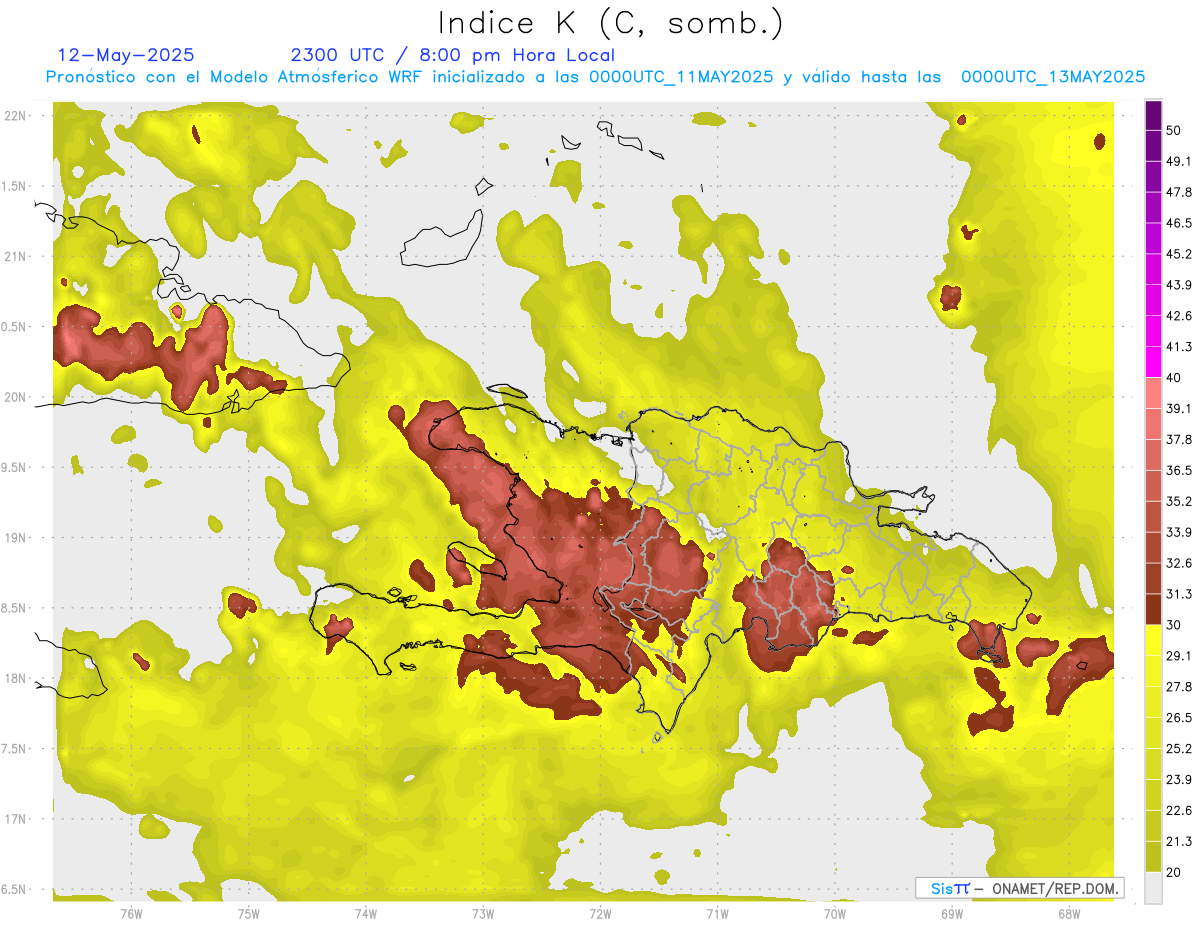Click the "70W" longitude label
This screenshot has height=927, width=1200.
(835, 913)
